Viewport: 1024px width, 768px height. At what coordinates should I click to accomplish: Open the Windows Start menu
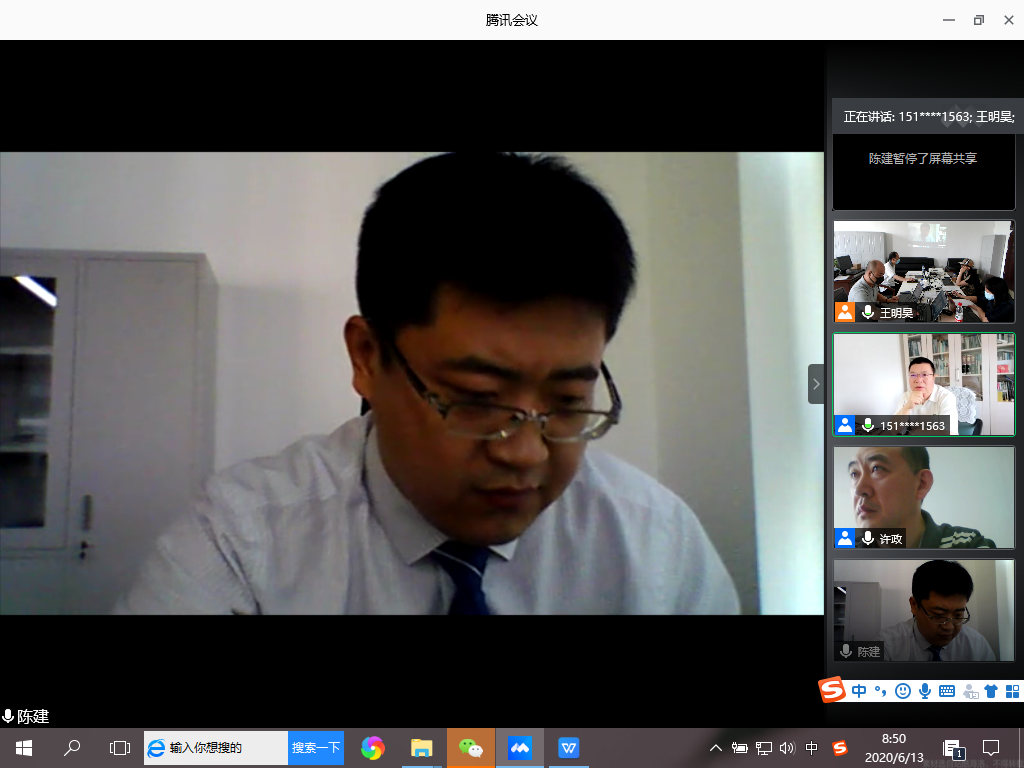(24, 748)
